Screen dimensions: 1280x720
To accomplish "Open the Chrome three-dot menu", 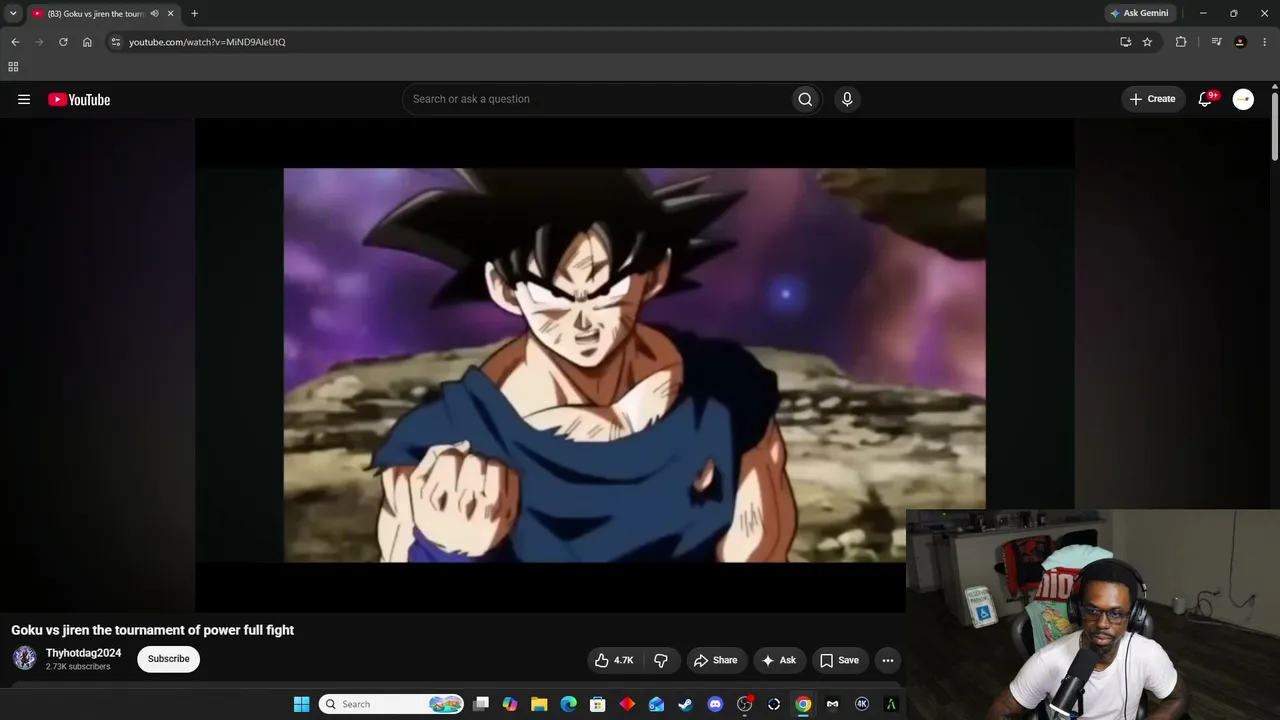I will click(1265, 42).
